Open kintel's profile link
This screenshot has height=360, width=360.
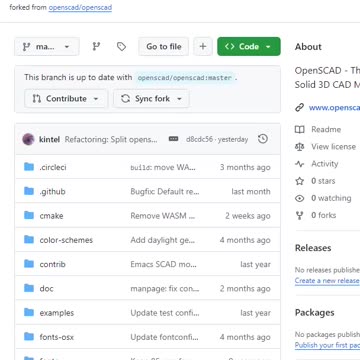click(50, 139)
